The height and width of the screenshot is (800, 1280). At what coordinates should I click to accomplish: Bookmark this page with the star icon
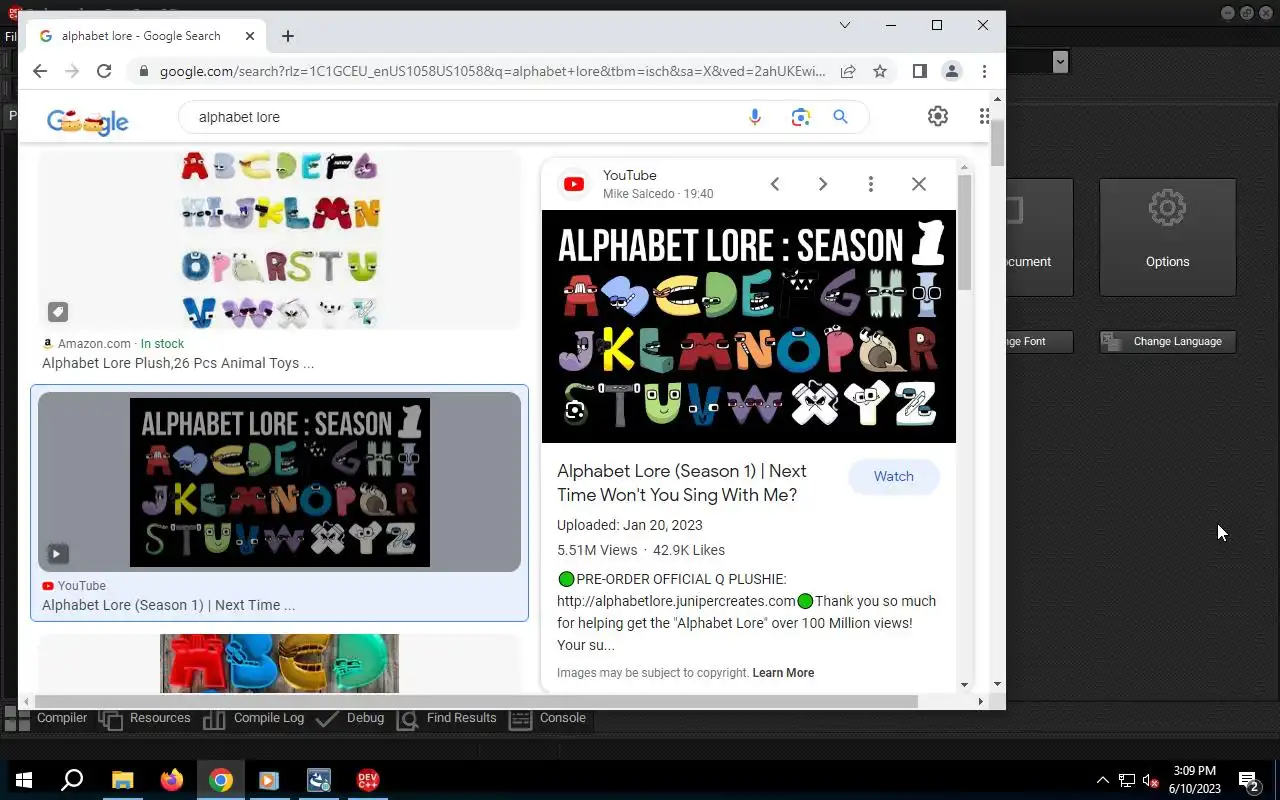coord(880,71)
